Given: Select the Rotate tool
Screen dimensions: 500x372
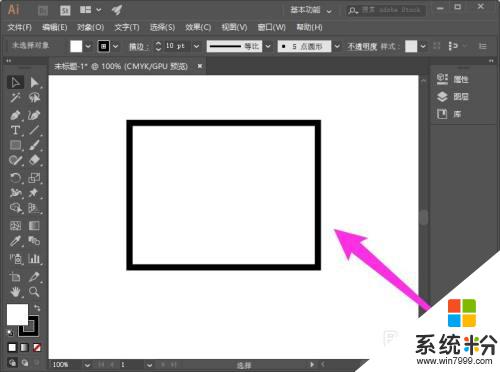Looking at the screenshot, I should click(x=15, y=178).
